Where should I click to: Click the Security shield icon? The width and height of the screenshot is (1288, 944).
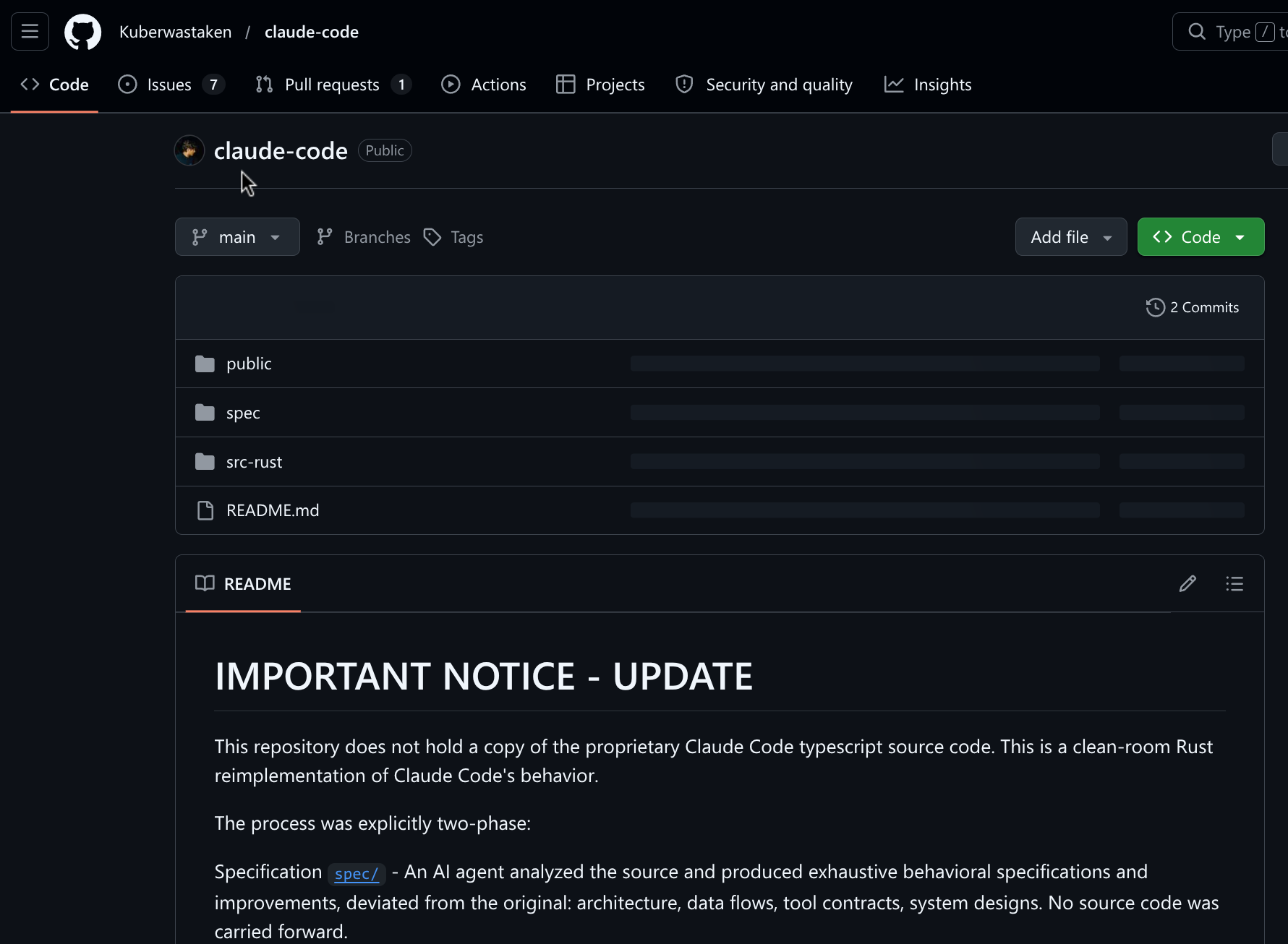click(684, 85)
